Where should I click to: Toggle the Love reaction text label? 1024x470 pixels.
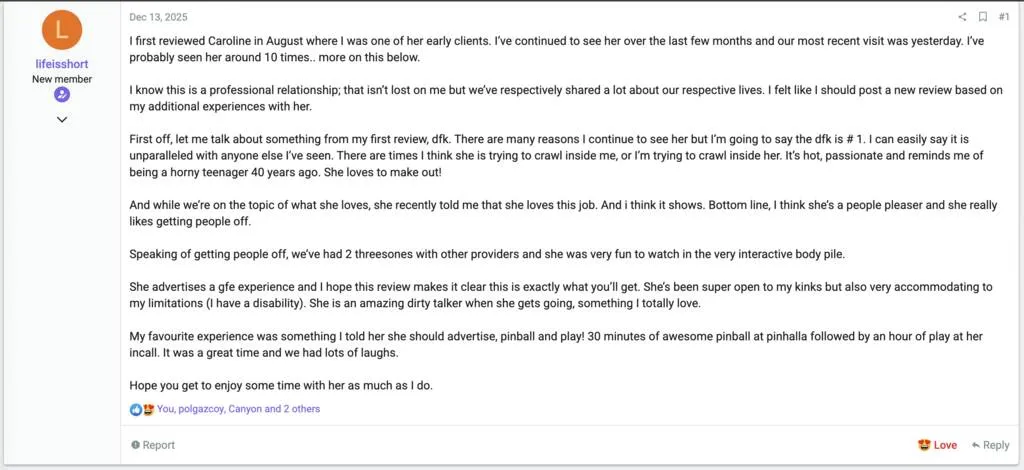(x=945, y=445)
